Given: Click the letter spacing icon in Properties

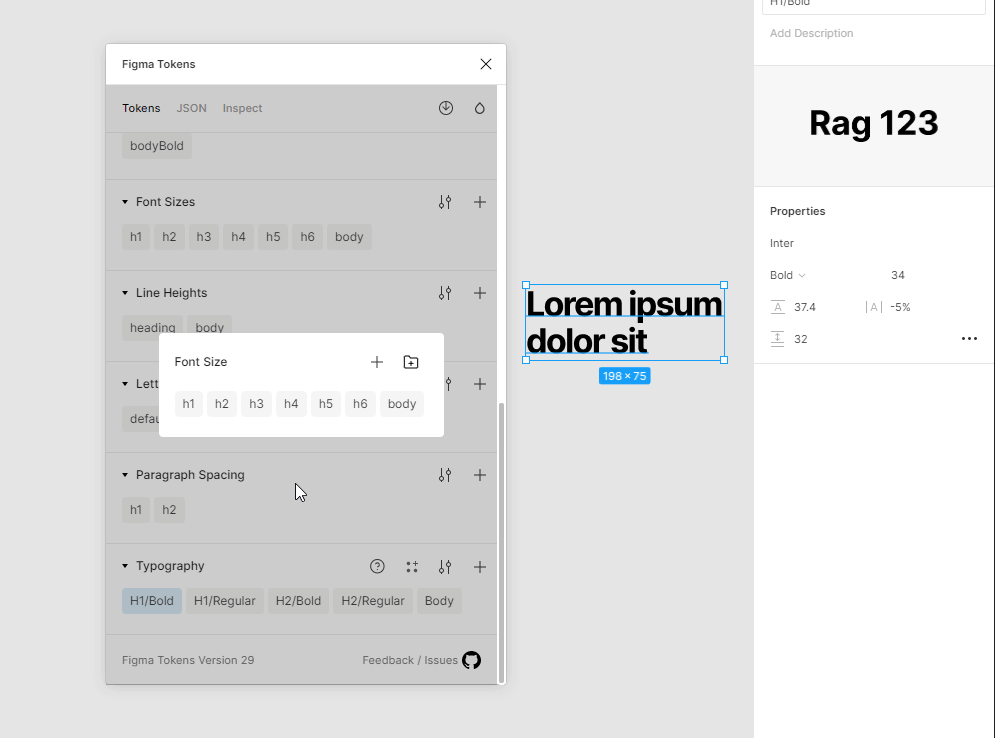Looking at the screenshot, I should [874, 307].
